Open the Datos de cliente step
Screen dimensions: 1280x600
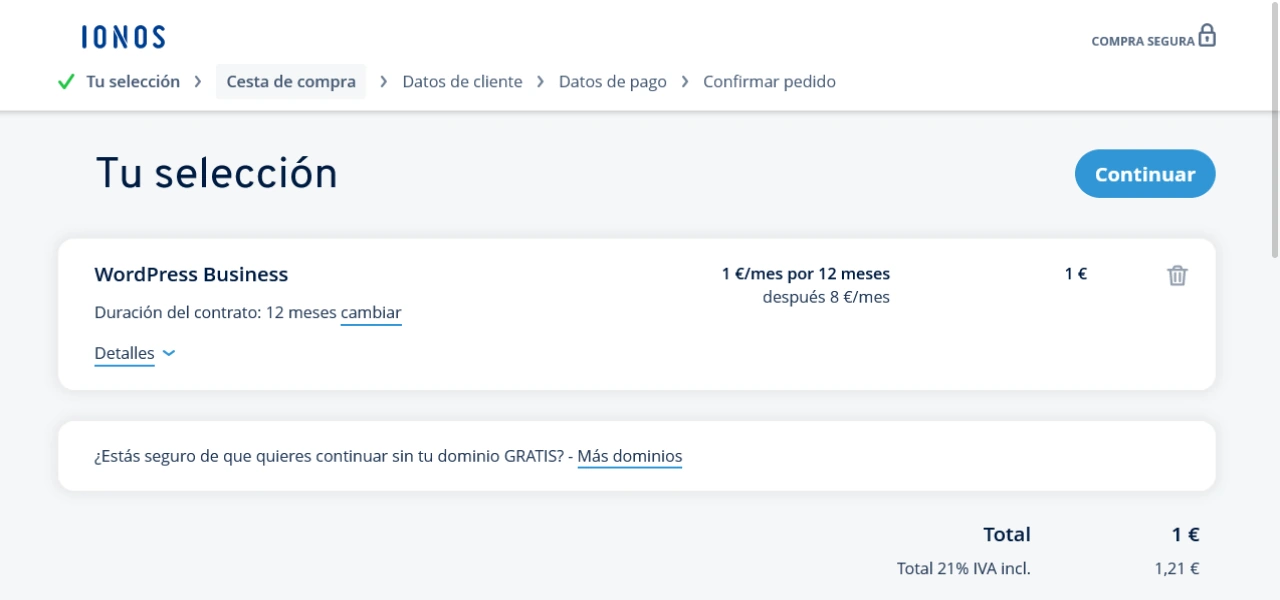(x=462, y=82)
